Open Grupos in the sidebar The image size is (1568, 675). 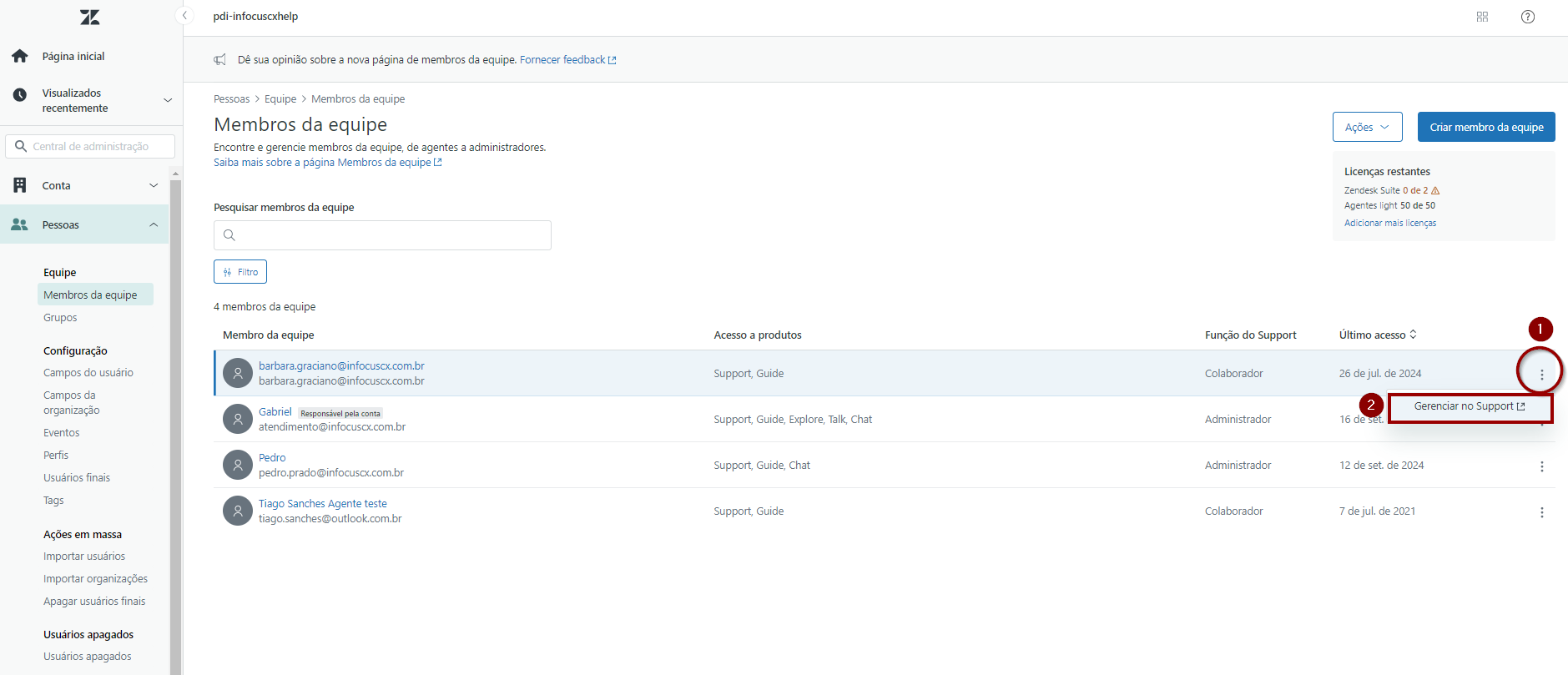coord(60,318)
